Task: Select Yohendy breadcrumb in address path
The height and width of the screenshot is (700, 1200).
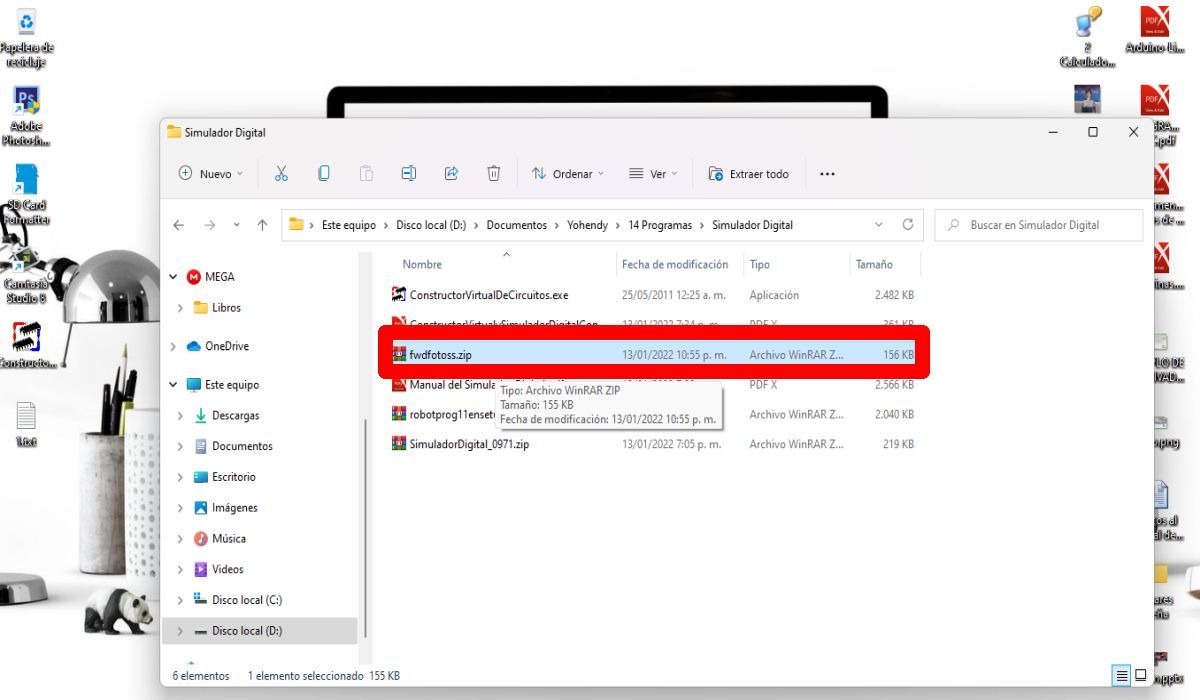Action: 588,225
